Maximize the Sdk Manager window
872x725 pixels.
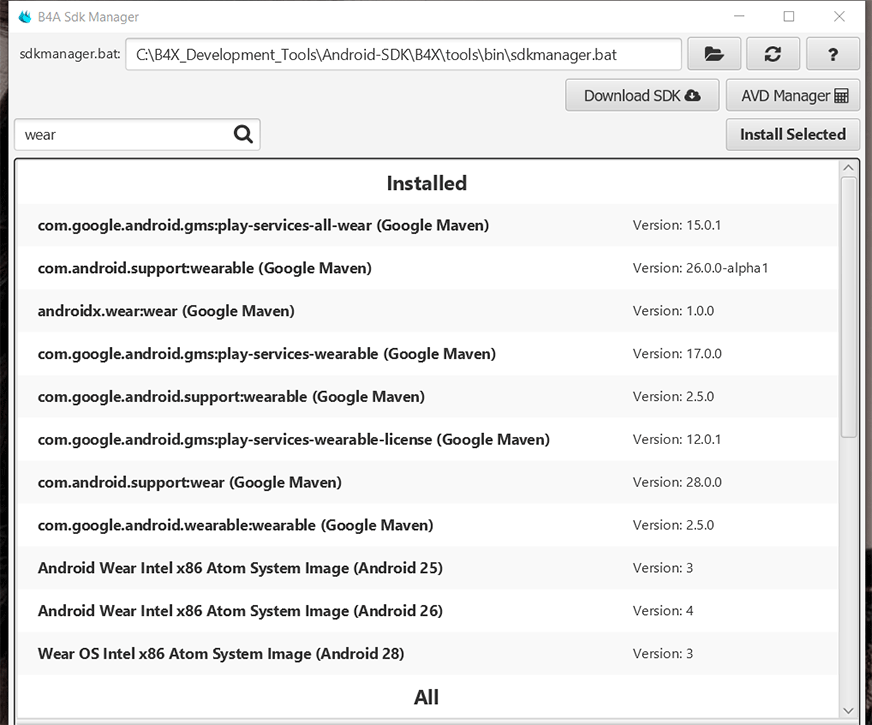[789, 17]
